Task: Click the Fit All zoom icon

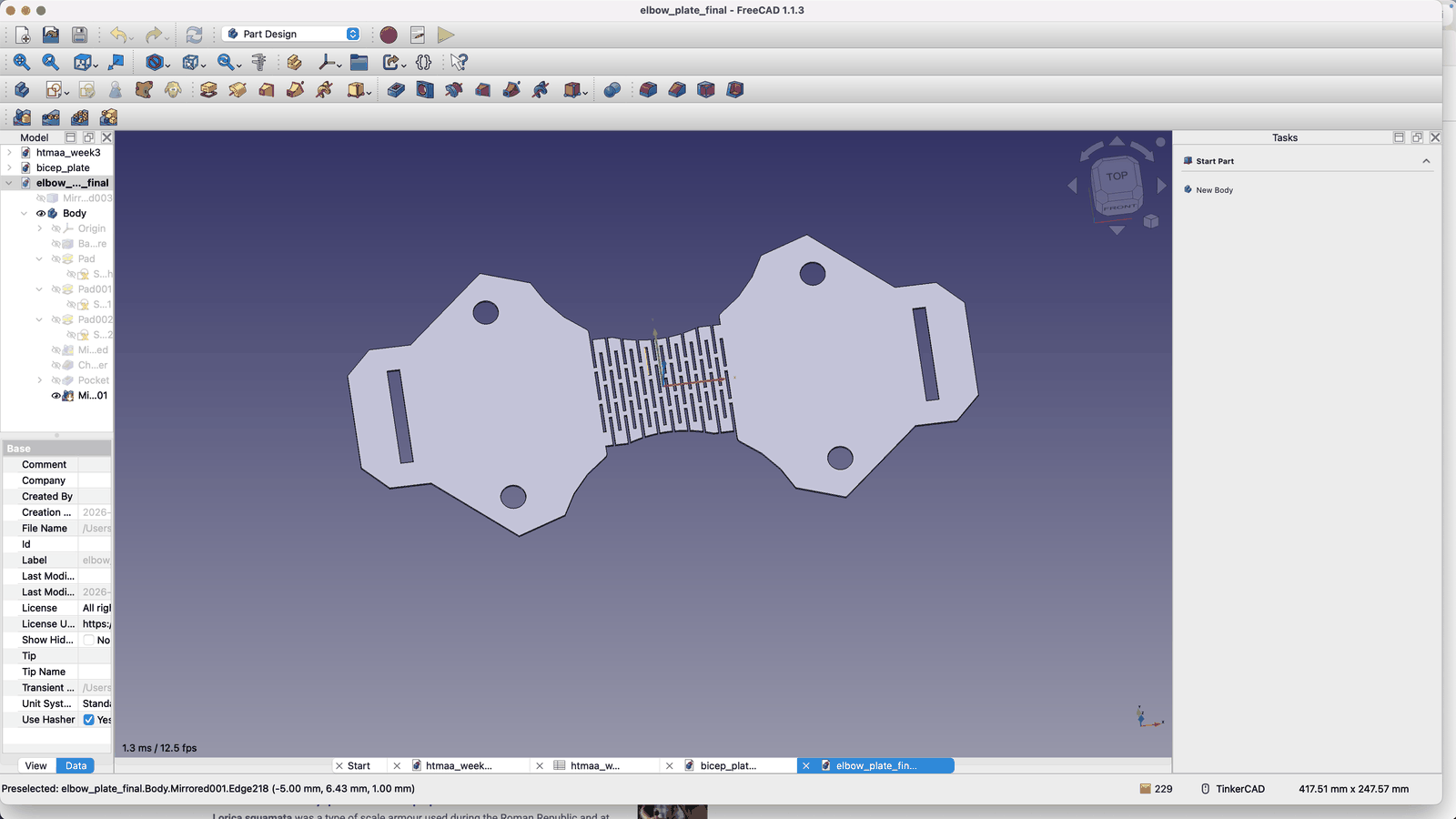Action: click(22, 62)
